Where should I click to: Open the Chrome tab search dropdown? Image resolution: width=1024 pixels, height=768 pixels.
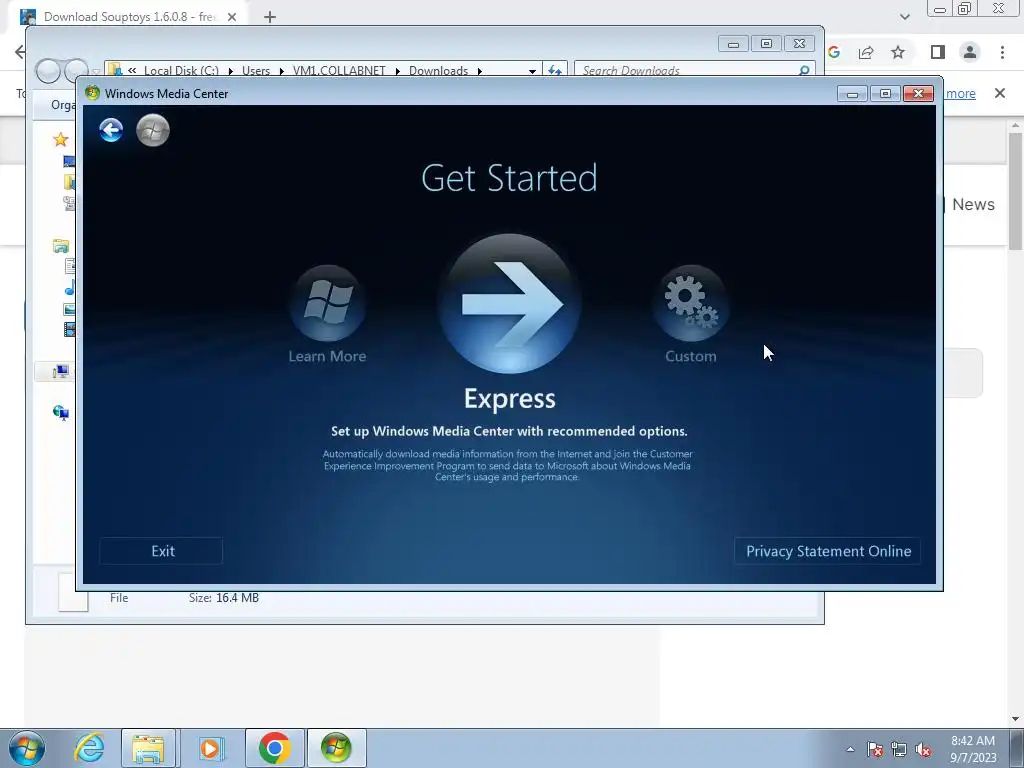[904, 17]
